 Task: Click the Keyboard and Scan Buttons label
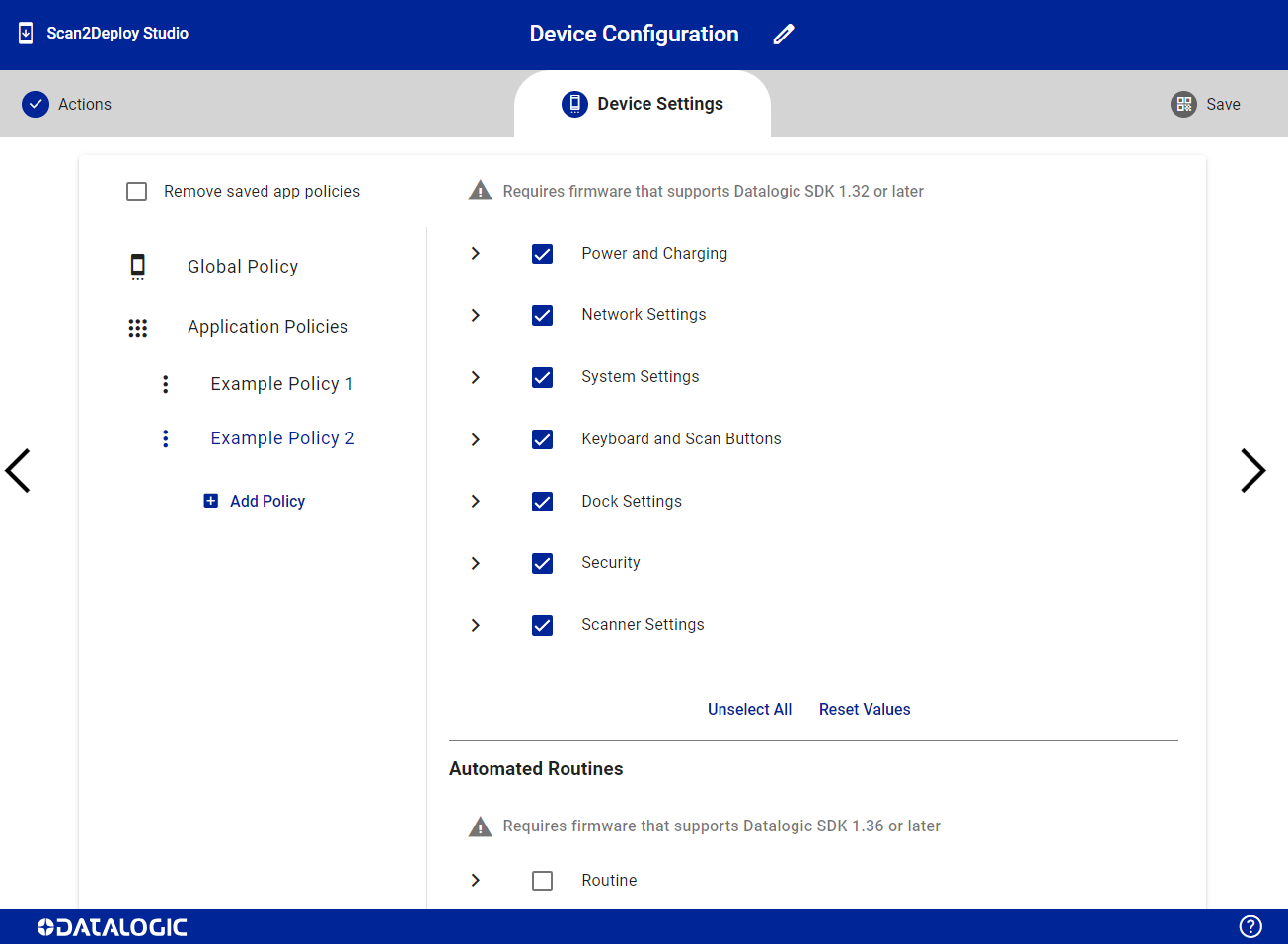(681, 439)
